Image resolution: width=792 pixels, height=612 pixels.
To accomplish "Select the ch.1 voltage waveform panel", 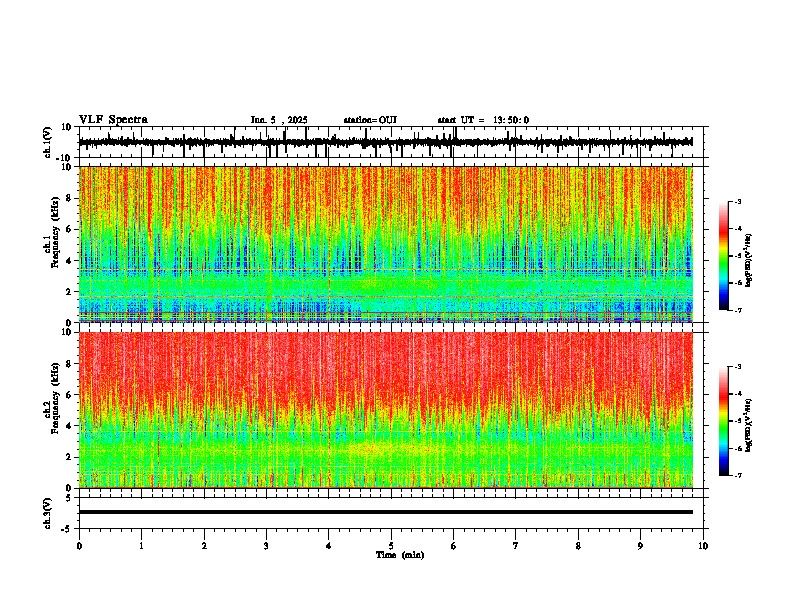I will pyautogui.click(x=393, y=142).
